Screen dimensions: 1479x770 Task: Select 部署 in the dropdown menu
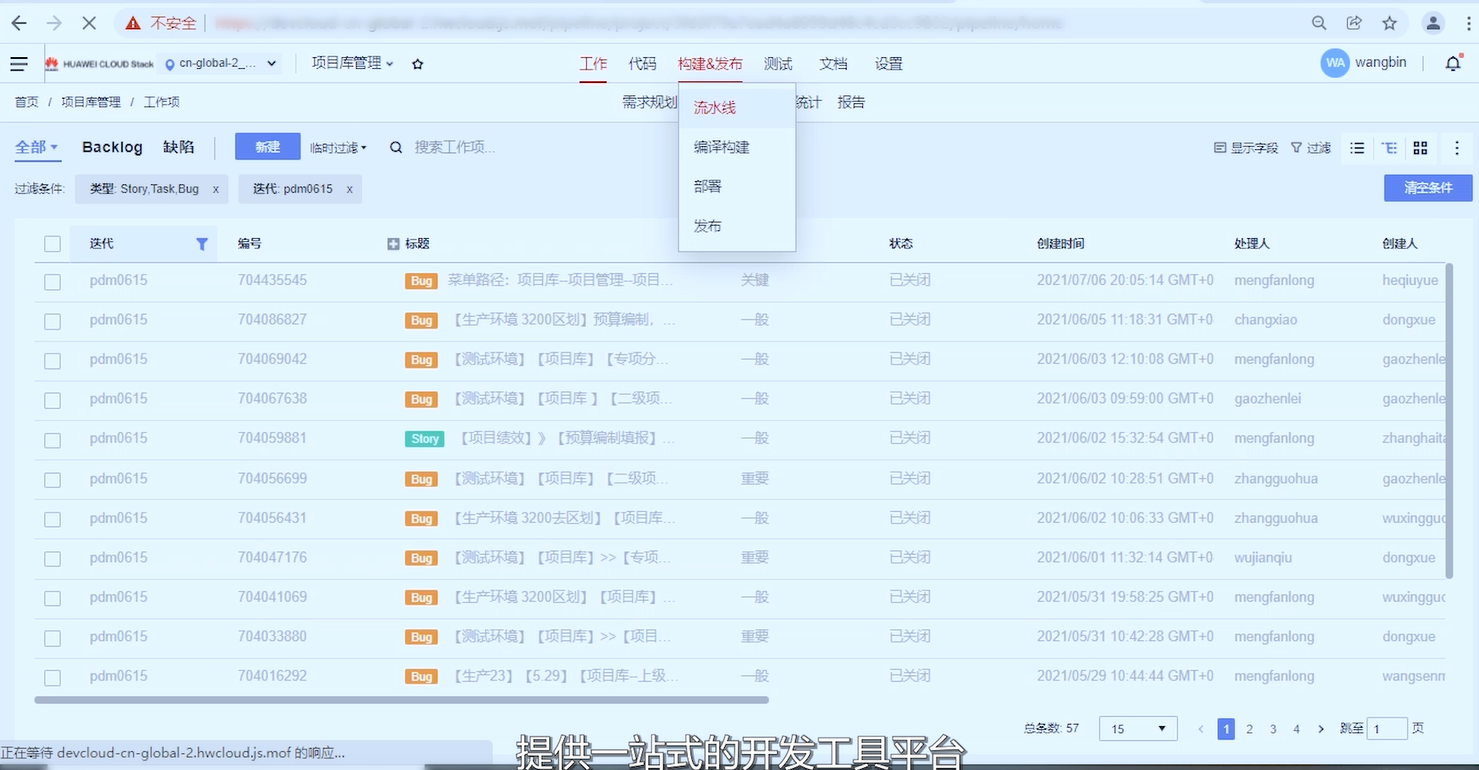tap(737, 186)
